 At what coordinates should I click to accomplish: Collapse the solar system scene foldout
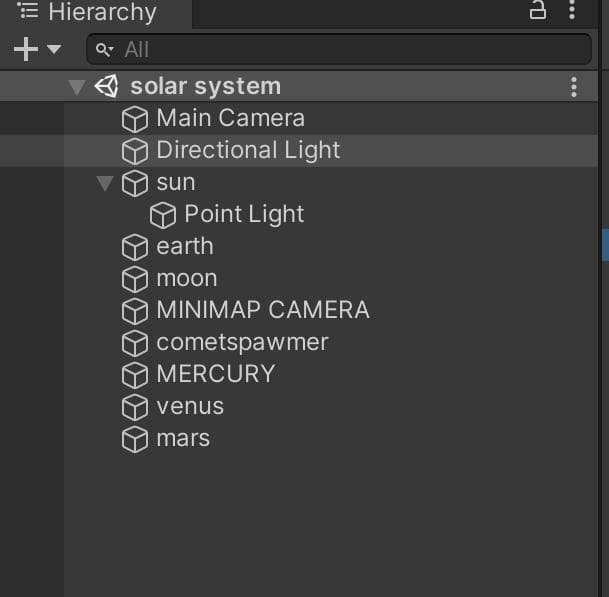(x=77, y=87)
